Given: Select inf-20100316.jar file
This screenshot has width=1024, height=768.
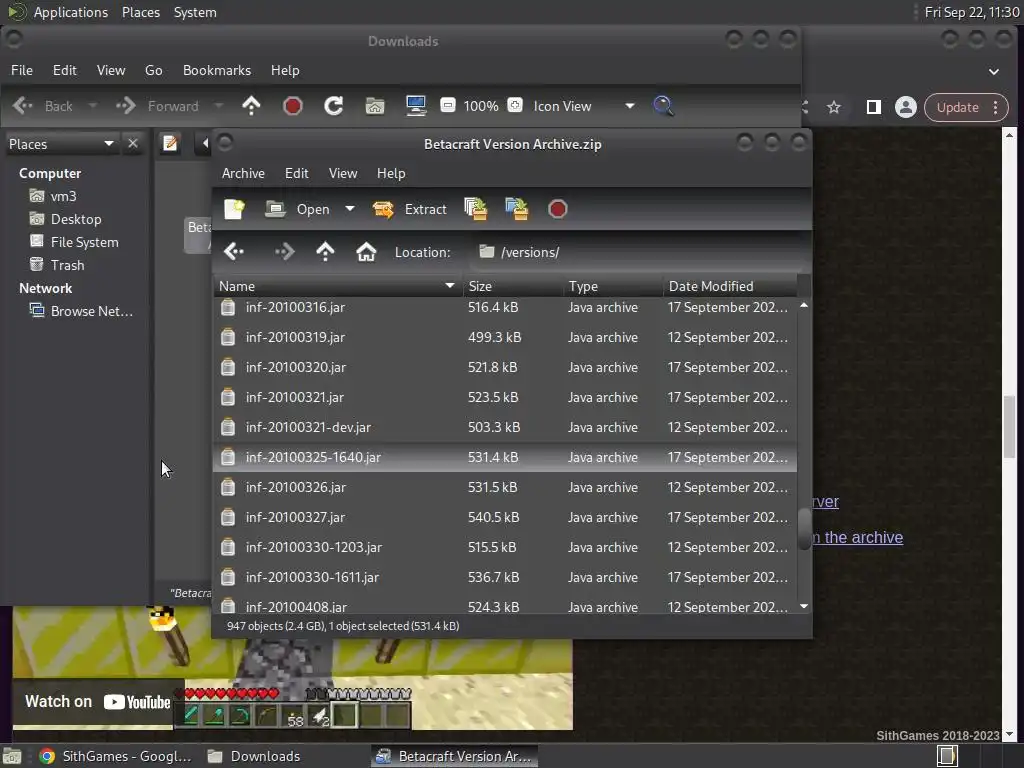Looking at the screenshot, I should [505, 307].
